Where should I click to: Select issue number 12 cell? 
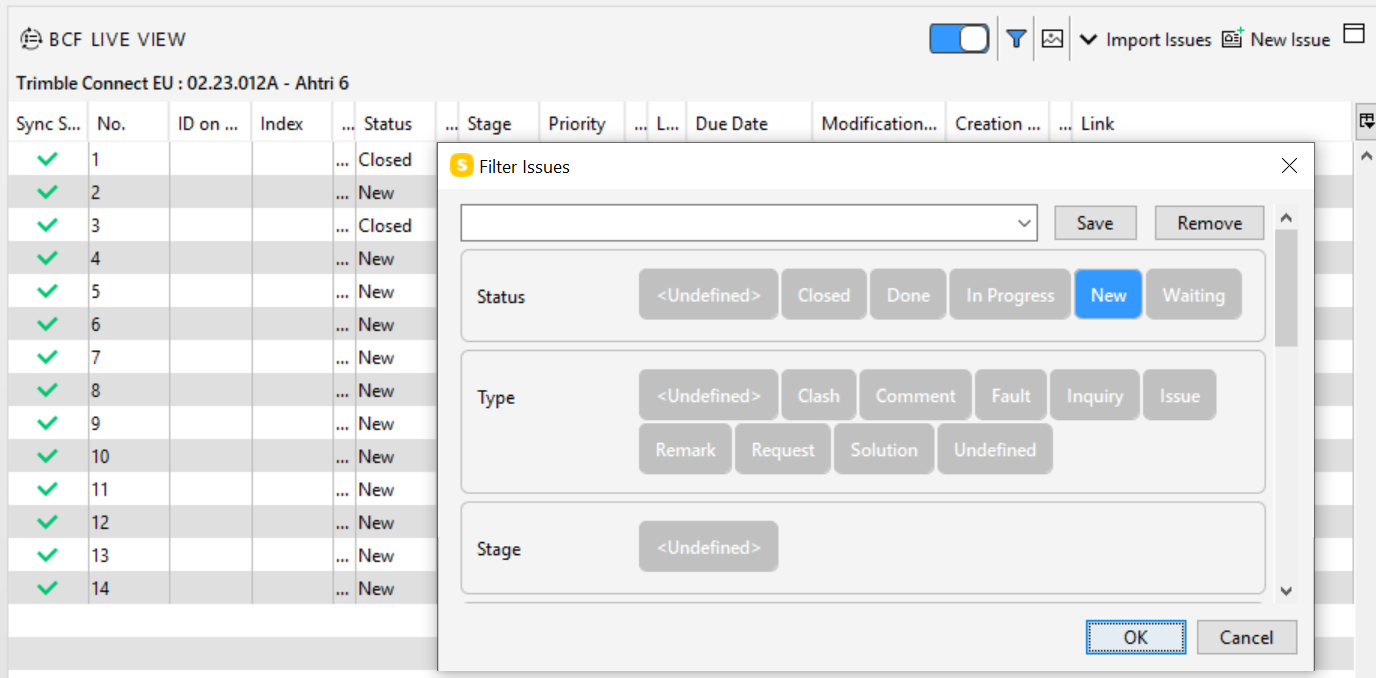[x=129, y=522]
